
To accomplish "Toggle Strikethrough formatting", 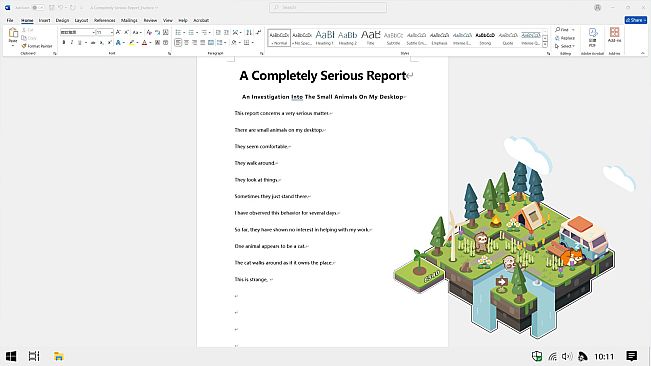I will point(93,42).
